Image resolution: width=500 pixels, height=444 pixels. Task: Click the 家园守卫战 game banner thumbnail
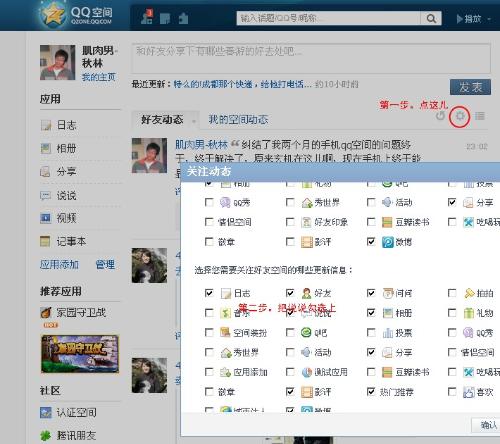click(80, 354)
